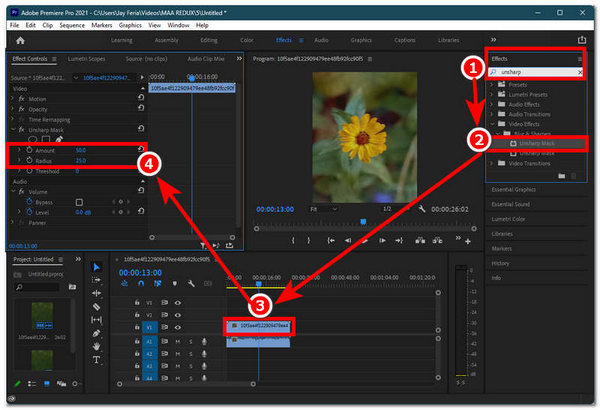Open Fit zoom level dropdown

click(x=323, y=209)
